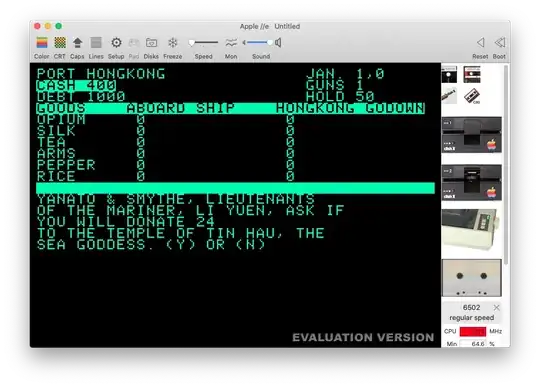Select the red cassette tape icon
Viewport: 540px width, 387px height.
(x=471, y=75)
